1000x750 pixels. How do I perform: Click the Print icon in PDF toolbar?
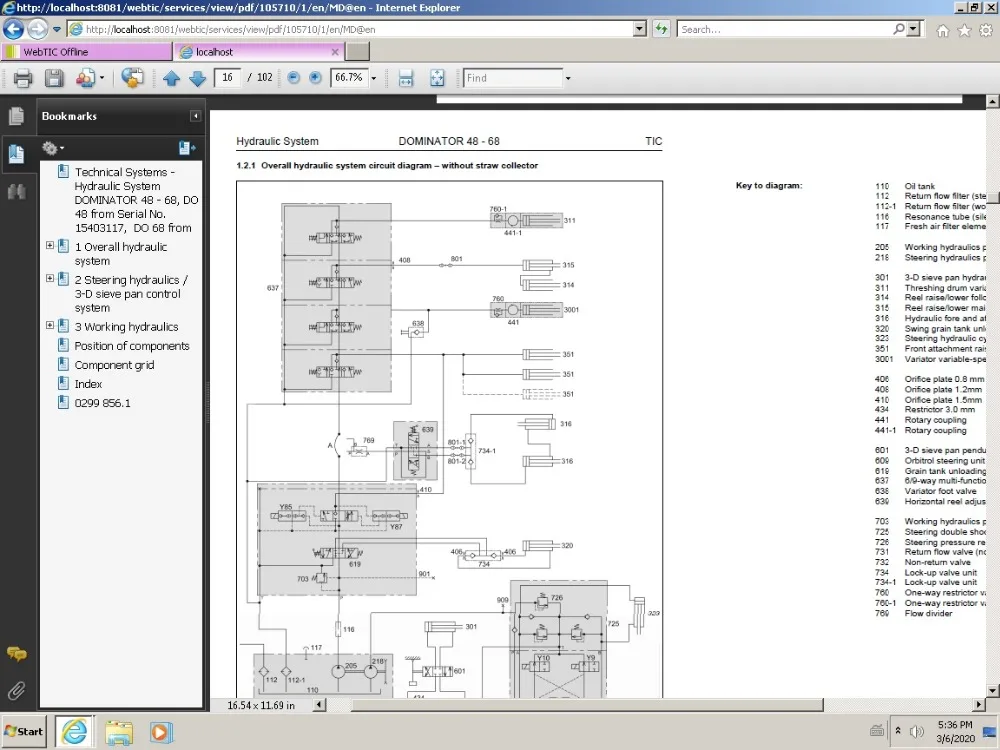23,78
